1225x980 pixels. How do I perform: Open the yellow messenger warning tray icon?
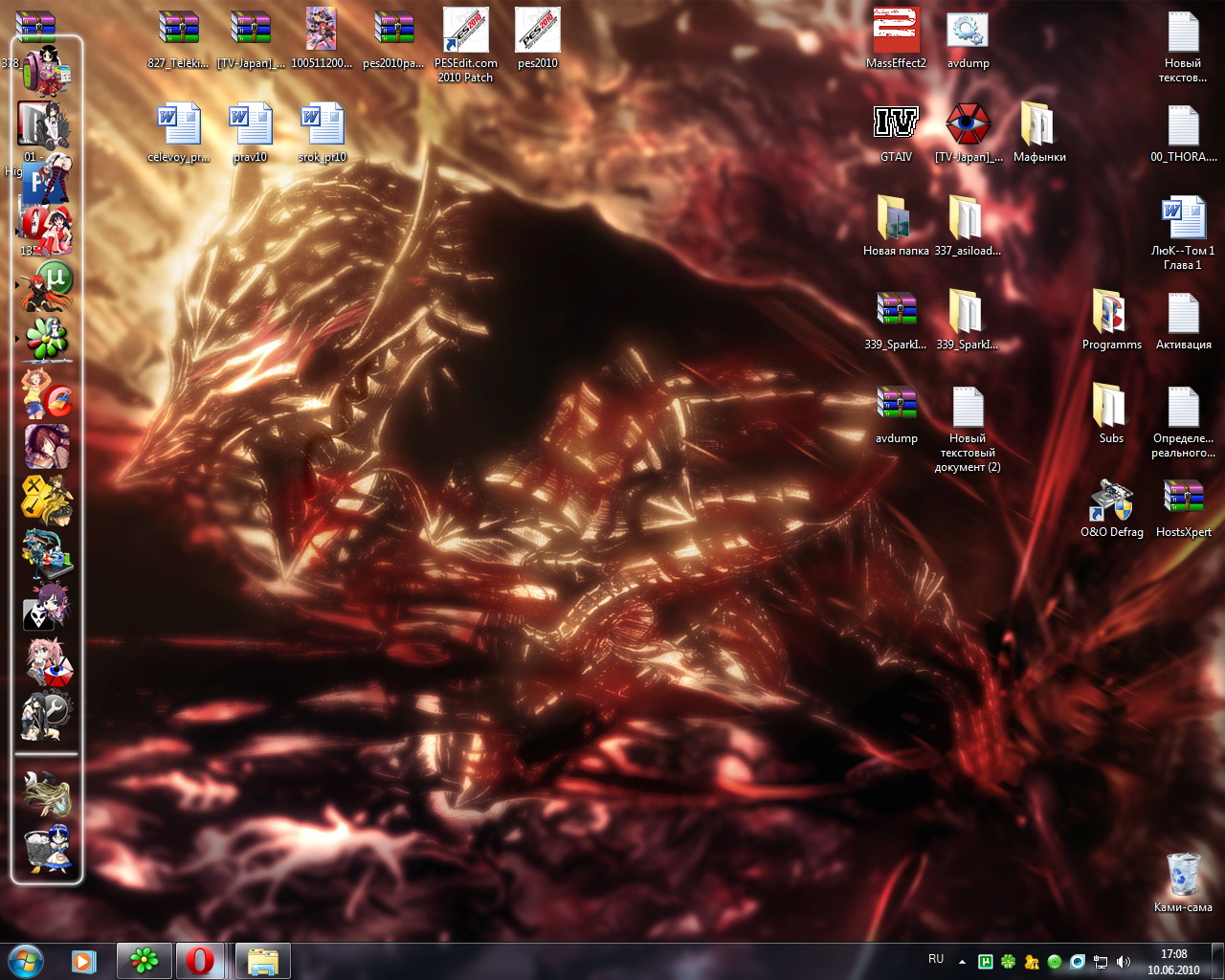point(1031,962)
